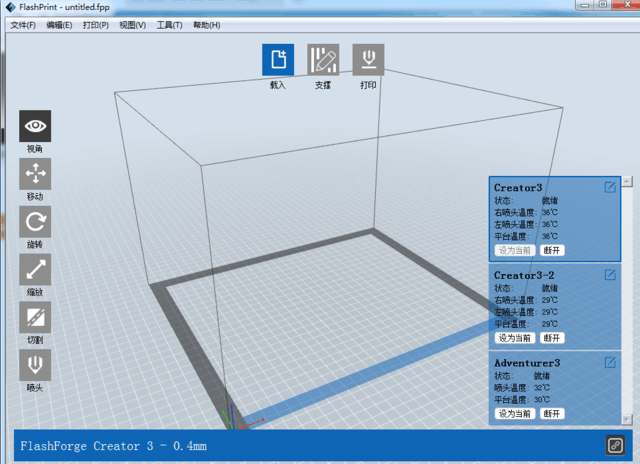Click 断开 button for Adventurer3
The image size is (640, 464).
[552, 414]
